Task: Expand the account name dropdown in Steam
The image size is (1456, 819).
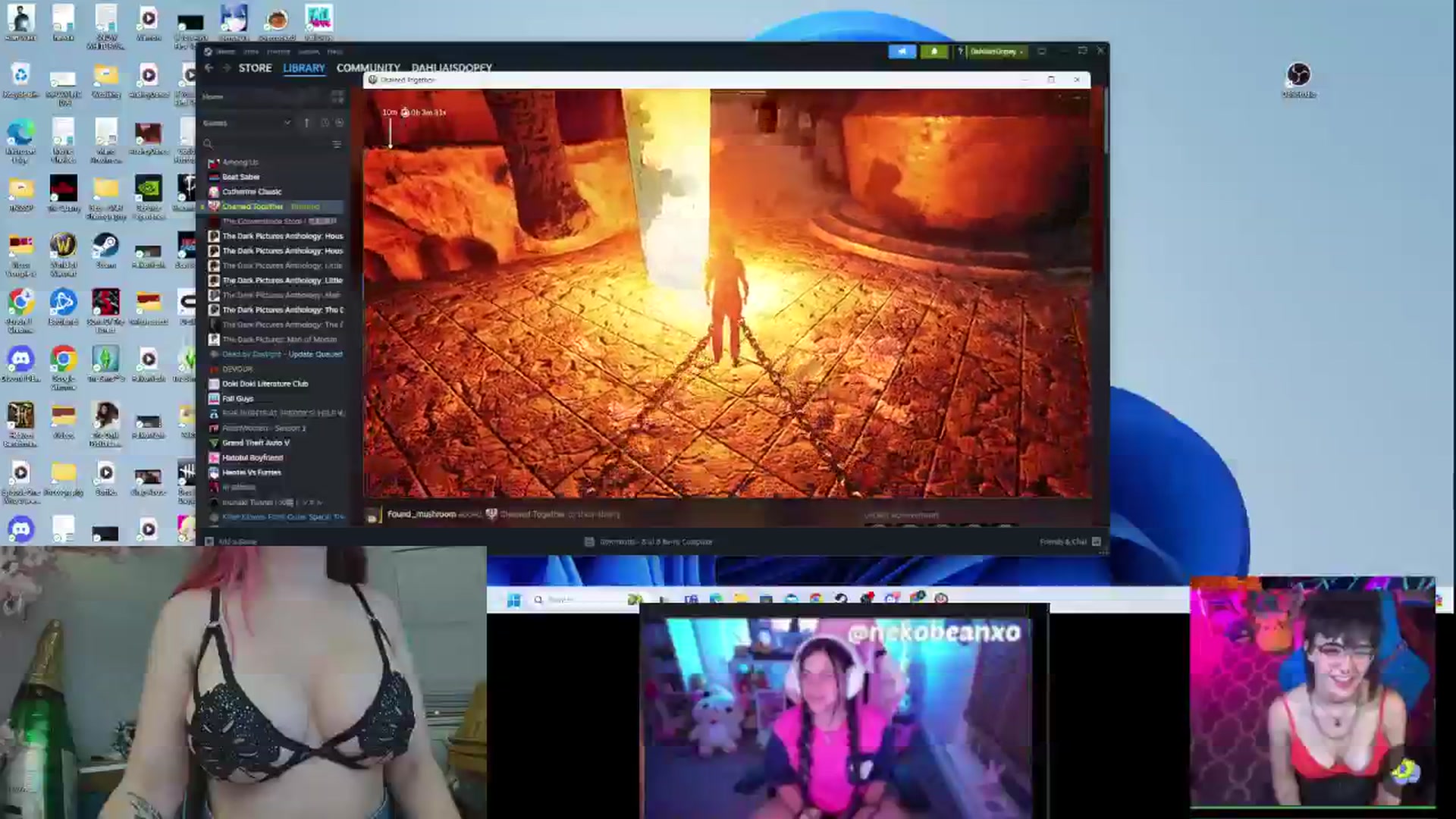Action: point(996,51)
